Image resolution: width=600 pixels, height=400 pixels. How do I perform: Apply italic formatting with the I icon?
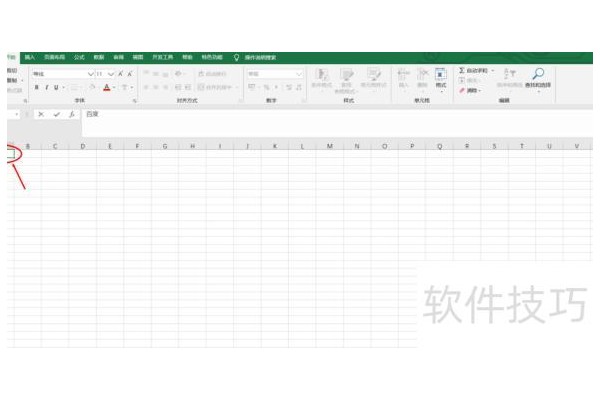[x=47, y=87]
